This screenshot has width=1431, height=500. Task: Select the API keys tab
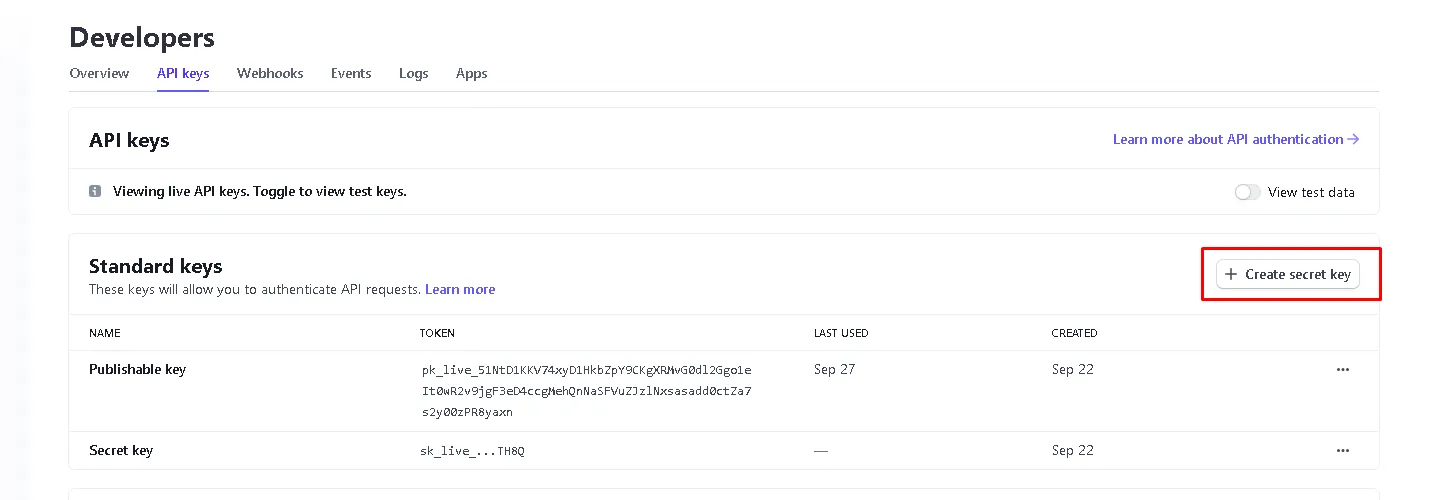click(x=183, y=73)
